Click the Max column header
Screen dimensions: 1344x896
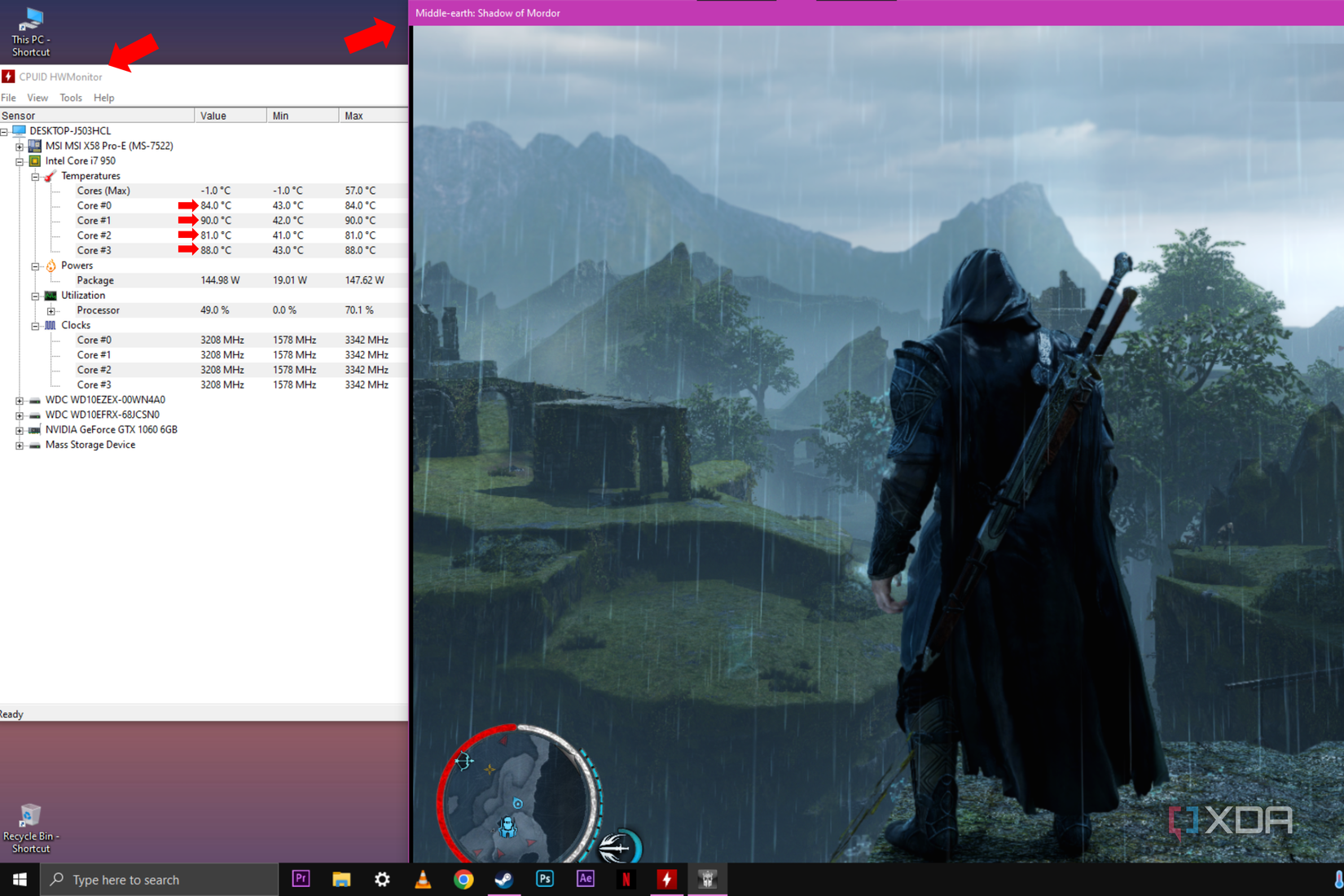pos(373,116)
